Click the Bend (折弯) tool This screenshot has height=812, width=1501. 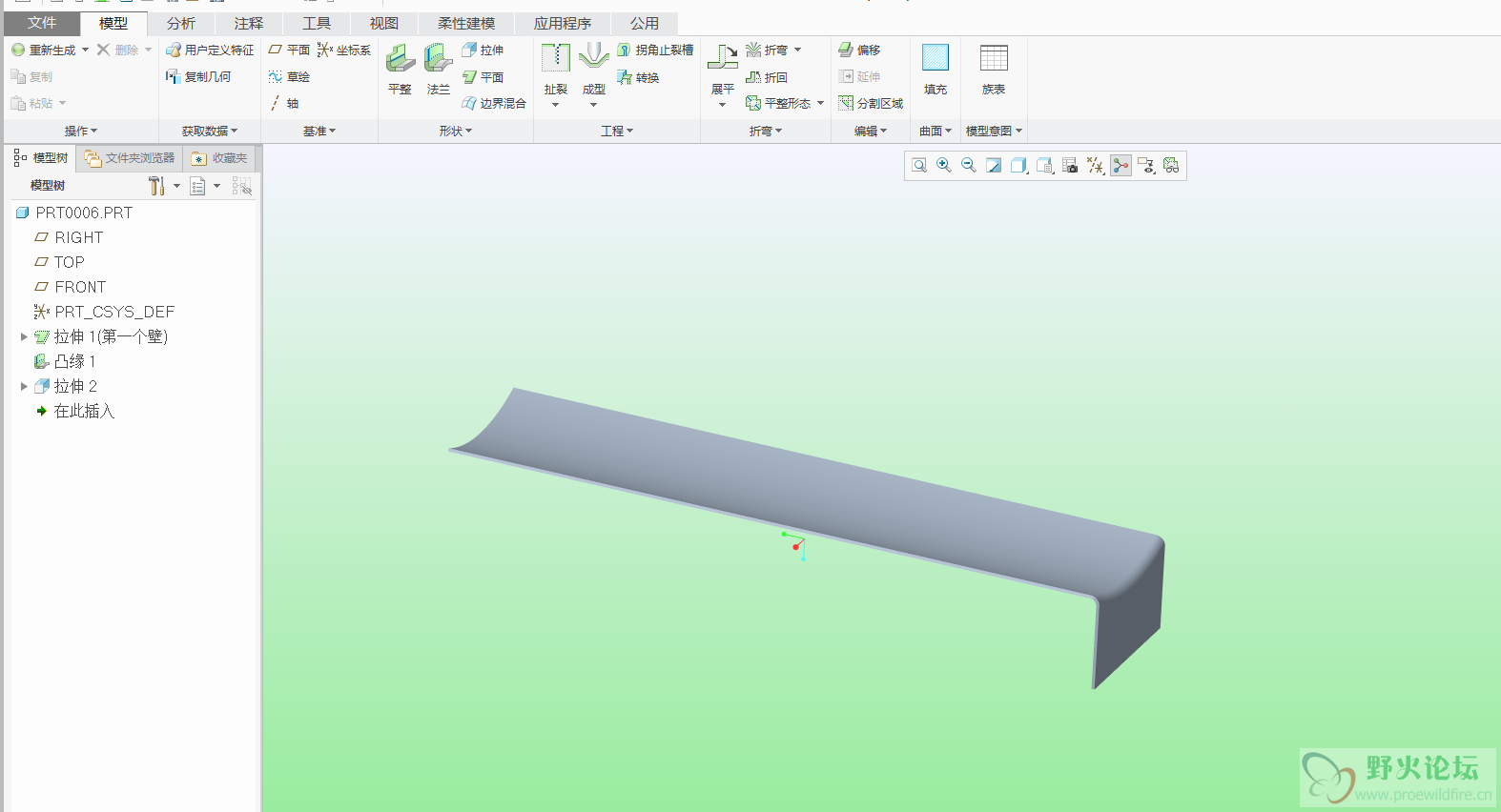point(767,50)
